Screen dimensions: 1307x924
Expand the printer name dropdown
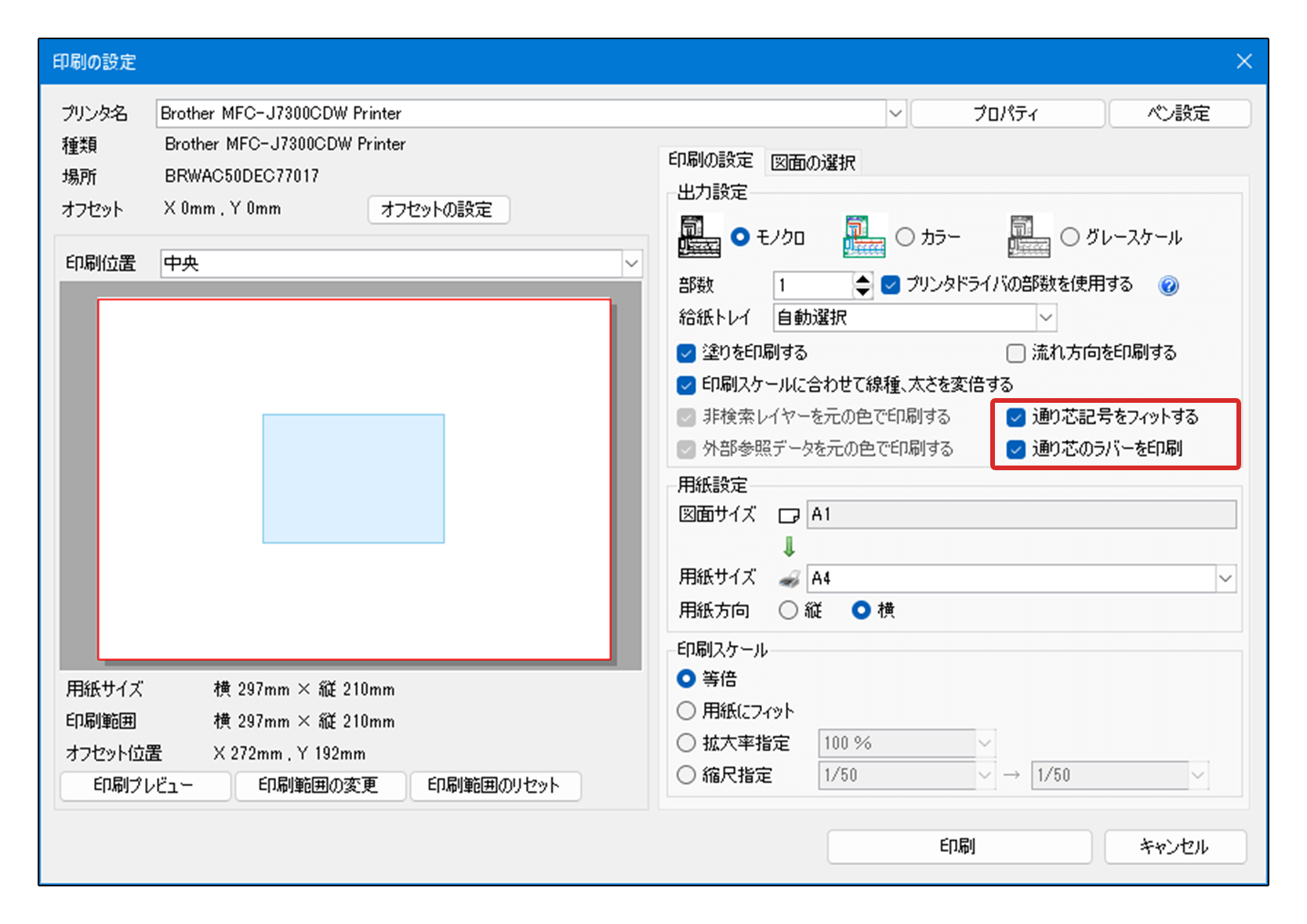(x=895, y=114)
